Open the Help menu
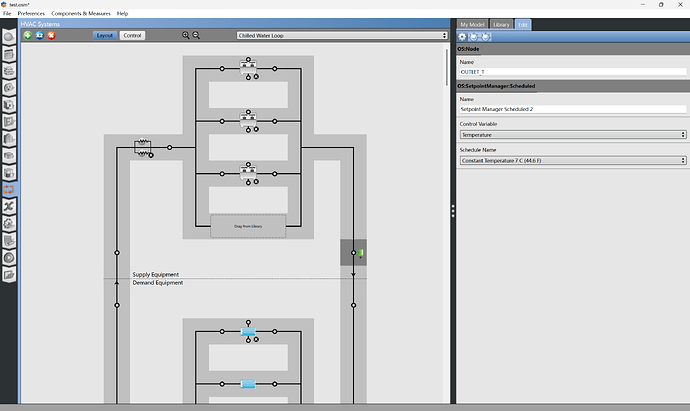Screen dimensions: 690x411 122,14
